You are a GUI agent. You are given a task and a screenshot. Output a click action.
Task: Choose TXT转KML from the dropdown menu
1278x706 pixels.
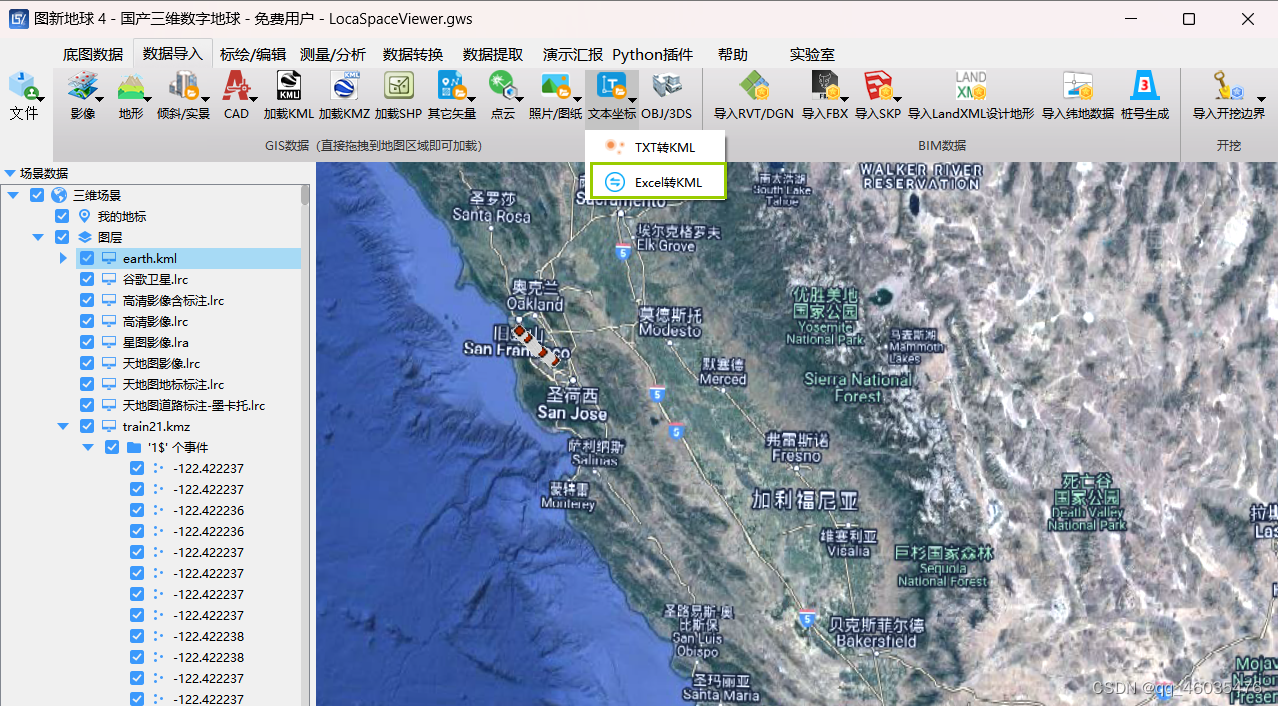click(656, 147)
